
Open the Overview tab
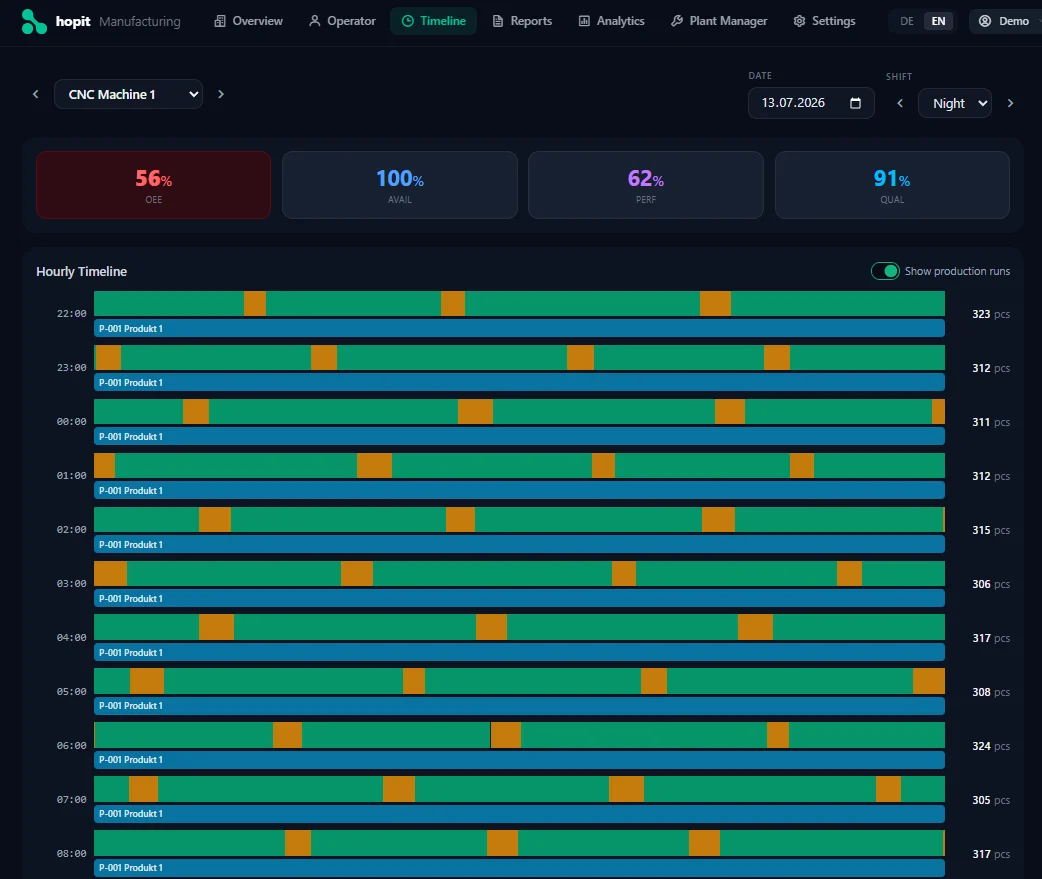click(248, 21)
